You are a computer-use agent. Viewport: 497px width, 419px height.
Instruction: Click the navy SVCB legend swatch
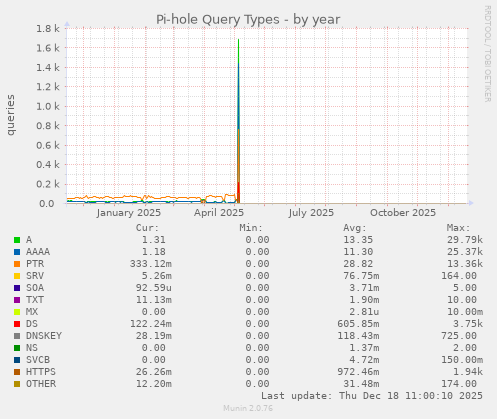point(17,360)
